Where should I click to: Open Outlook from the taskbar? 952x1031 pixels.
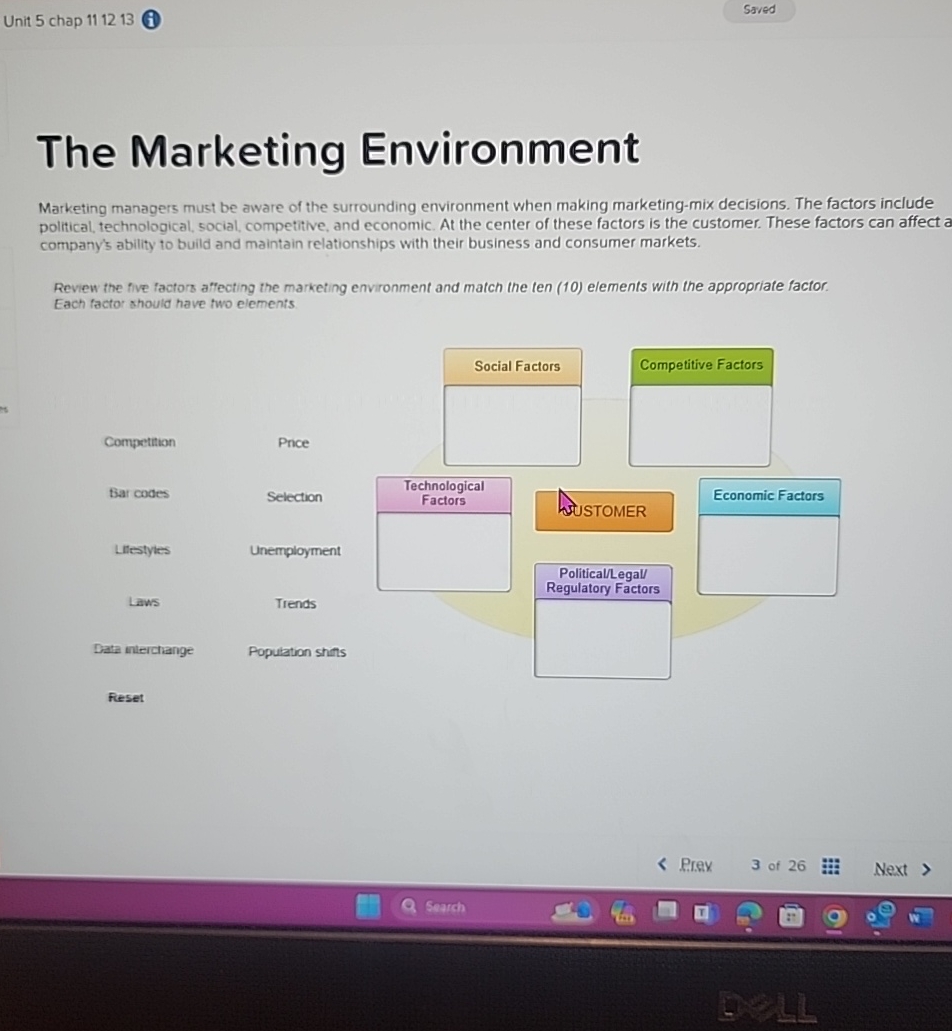point(878,913)
